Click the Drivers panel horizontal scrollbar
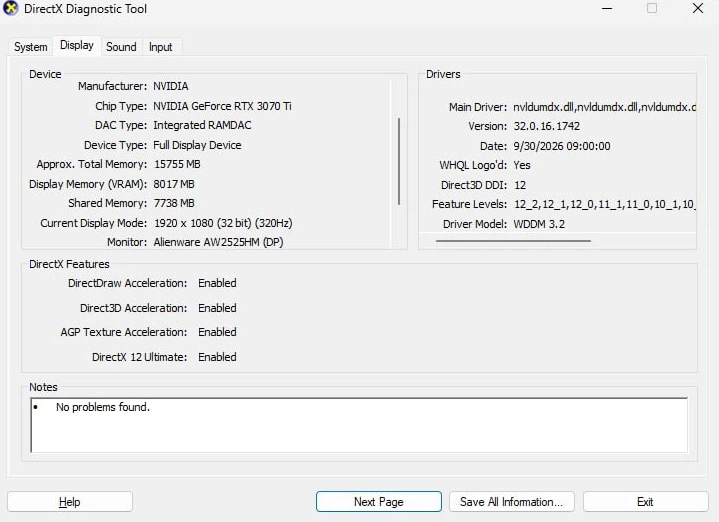Image resolution: width=719 pixels, height=522 pixels. (513, 240)
